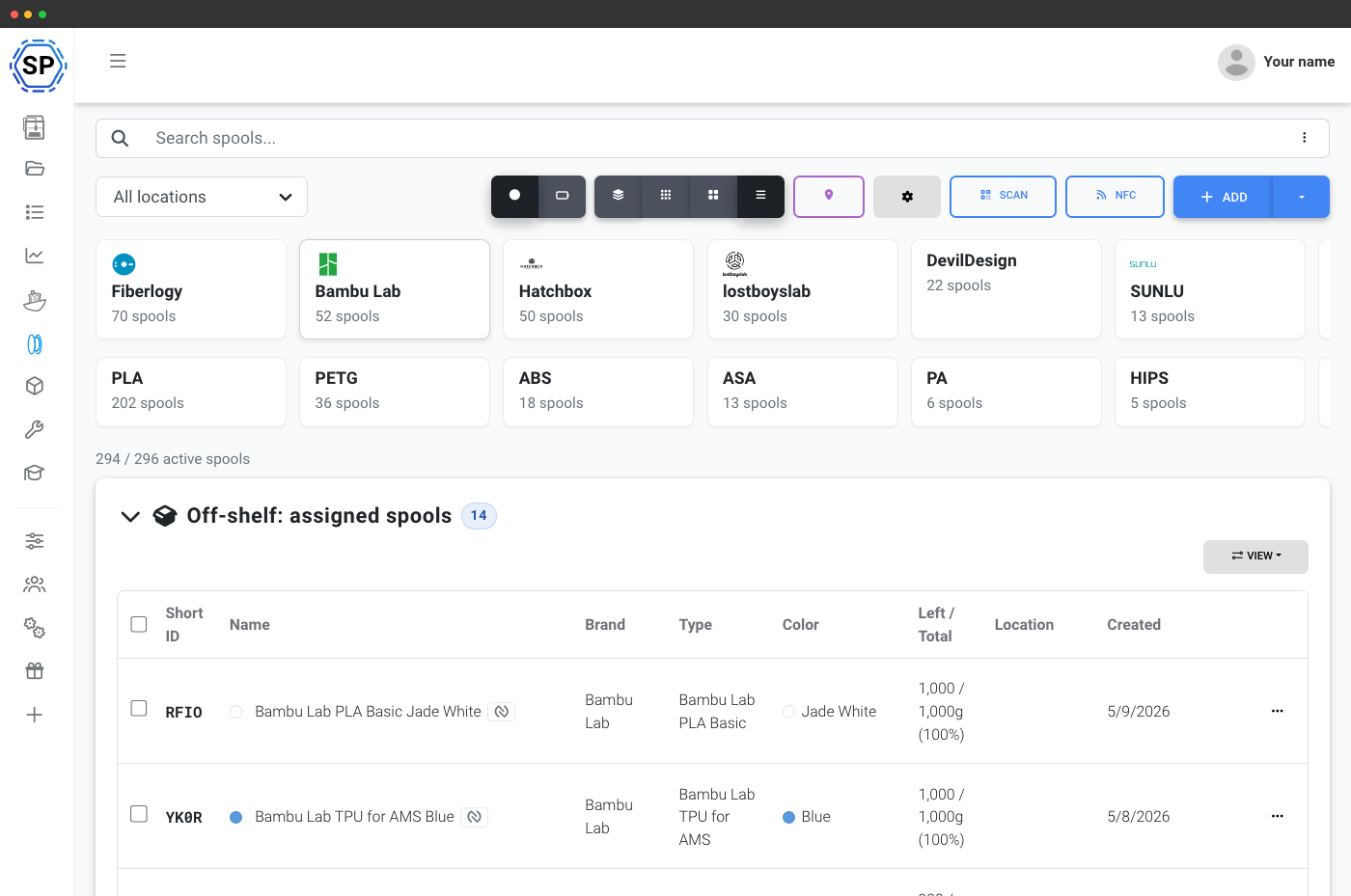Viewport: 1351px width, 896px height.
Task: Click the ship icon in sidebar
Action: tap(35, 300)
